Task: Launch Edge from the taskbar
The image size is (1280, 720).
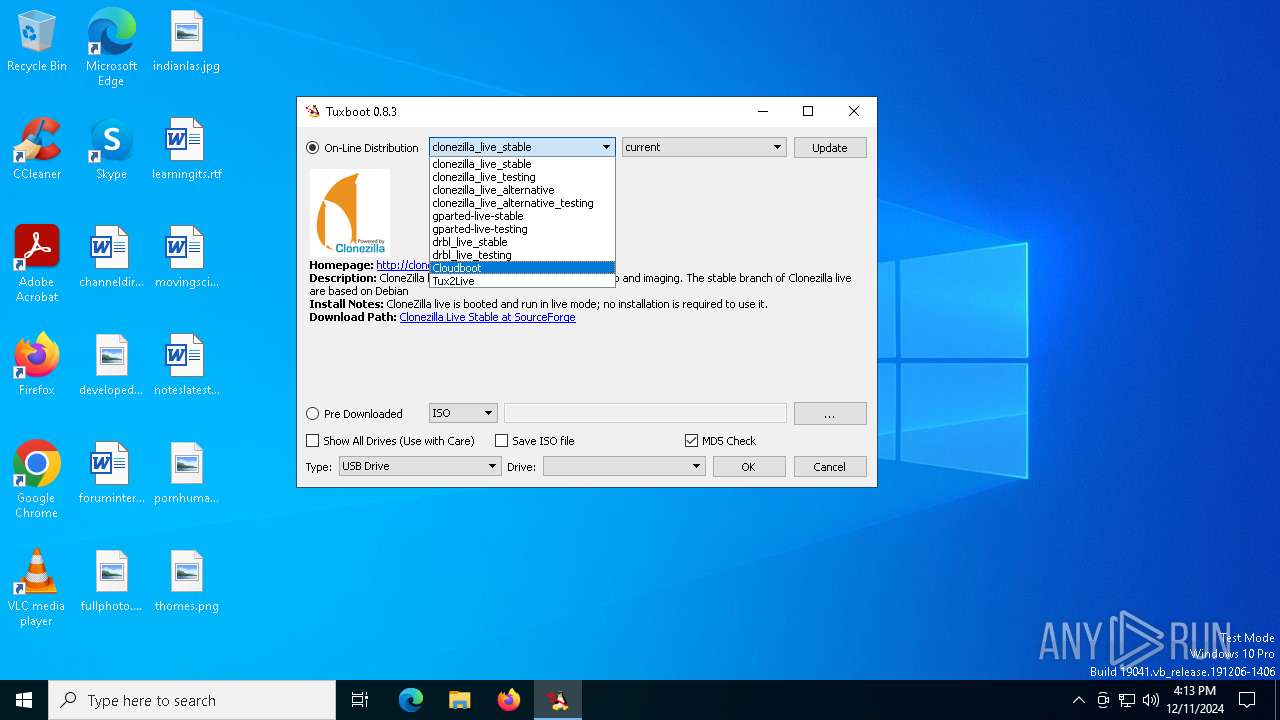Action: [x=411, y=700]
